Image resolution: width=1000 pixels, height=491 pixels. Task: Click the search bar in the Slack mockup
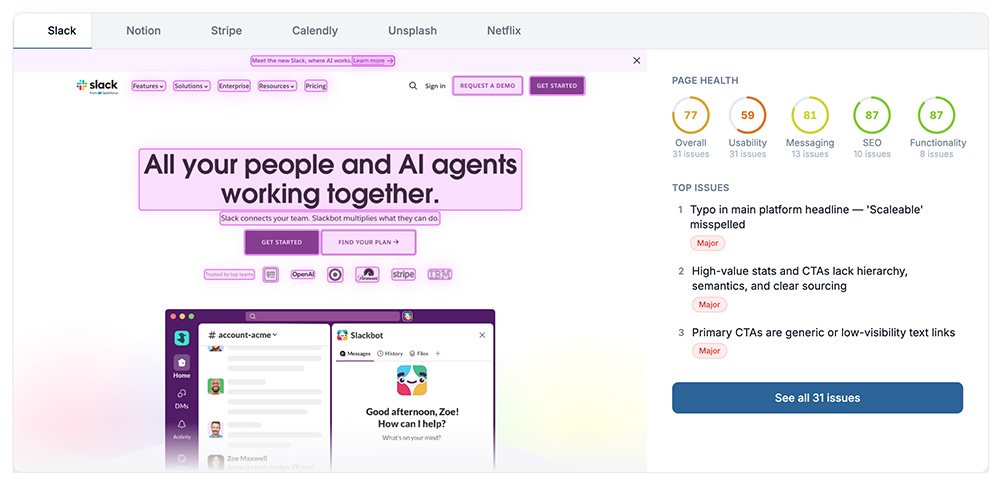[x=323, y=316]
